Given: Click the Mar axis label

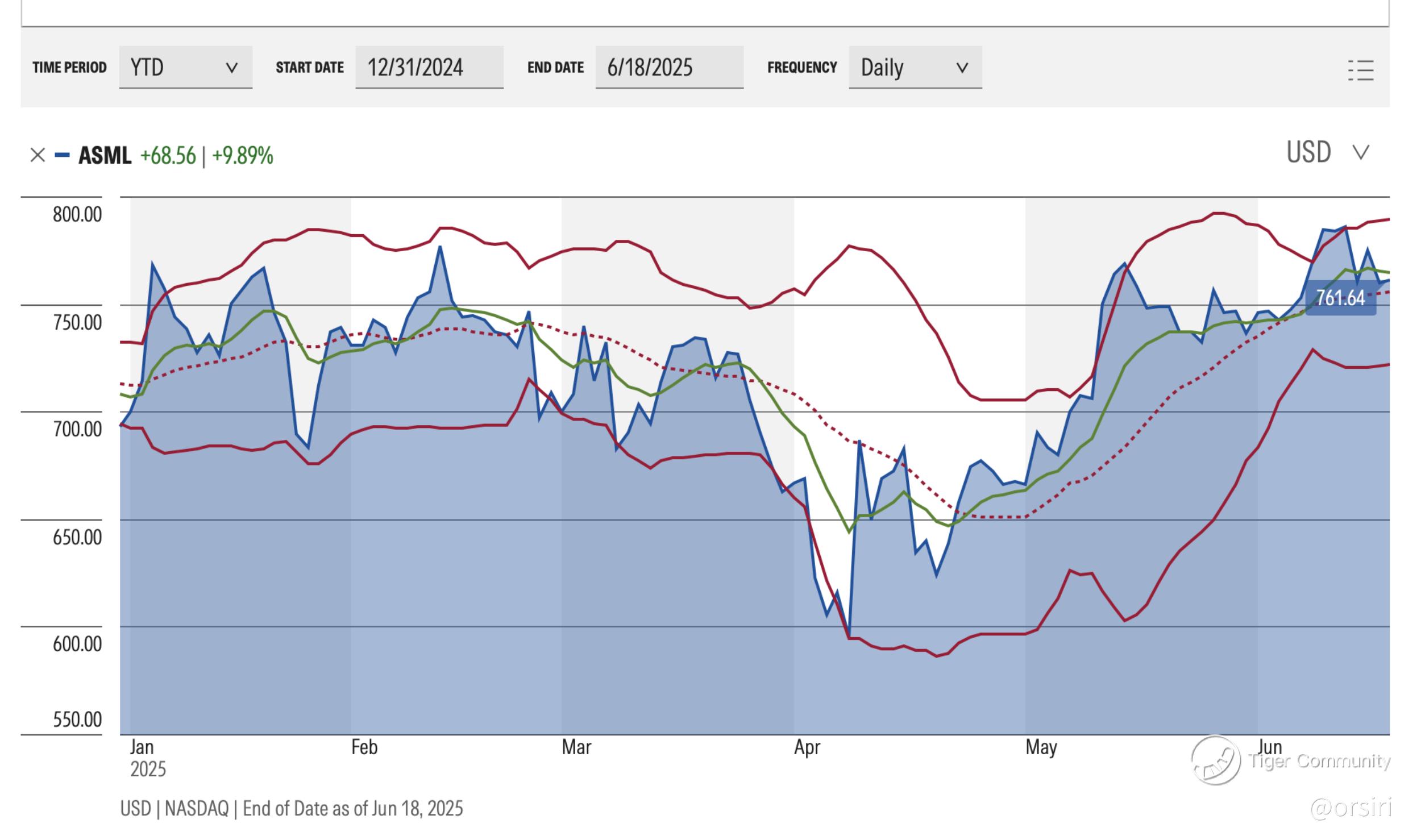Looking at the screenshot, I should [576, 747].
